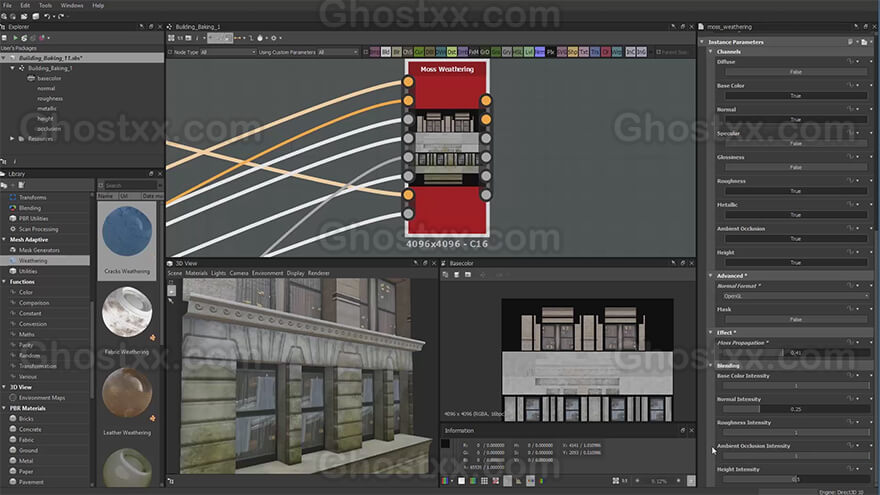
Task: Select the Cracks Weathering library thumbnail
Action: [x=127, y=240]
